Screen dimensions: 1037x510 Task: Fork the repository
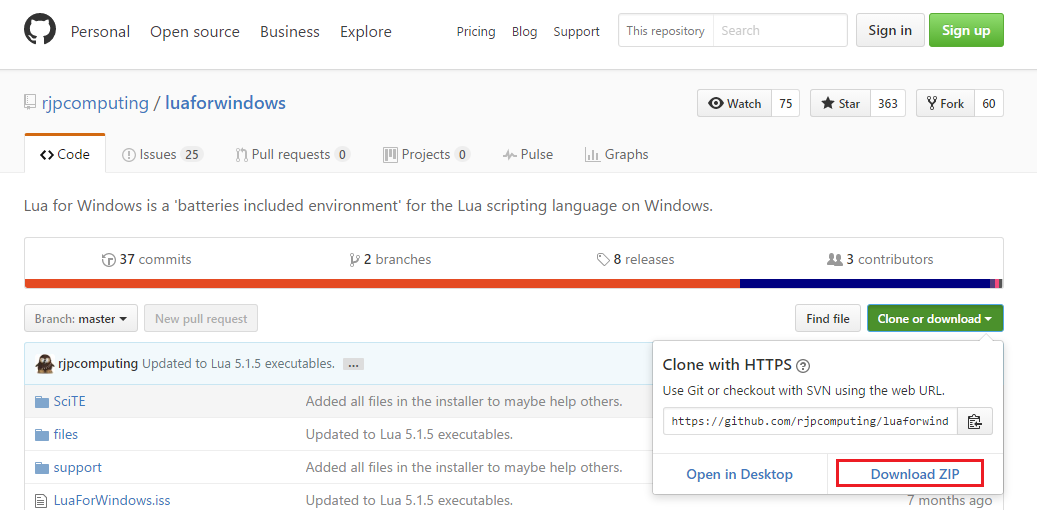(945, 103)
